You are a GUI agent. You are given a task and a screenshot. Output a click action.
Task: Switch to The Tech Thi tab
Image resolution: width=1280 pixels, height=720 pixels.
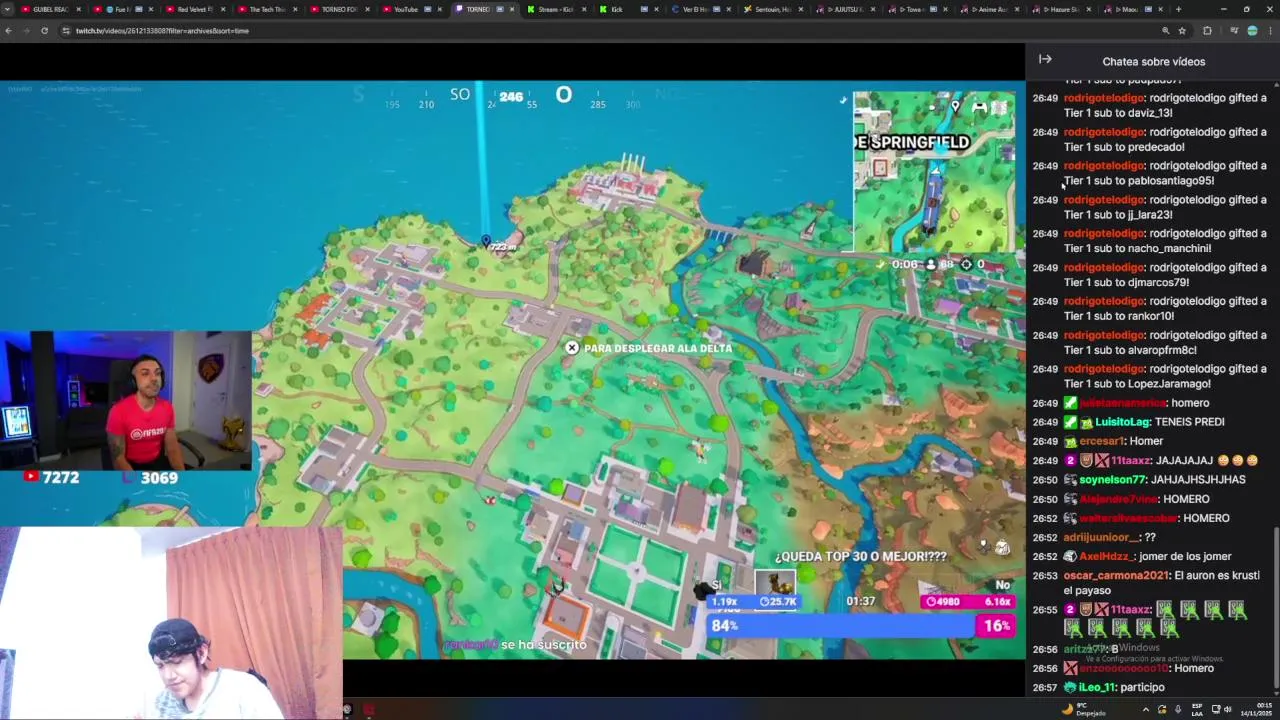point(266,9)
